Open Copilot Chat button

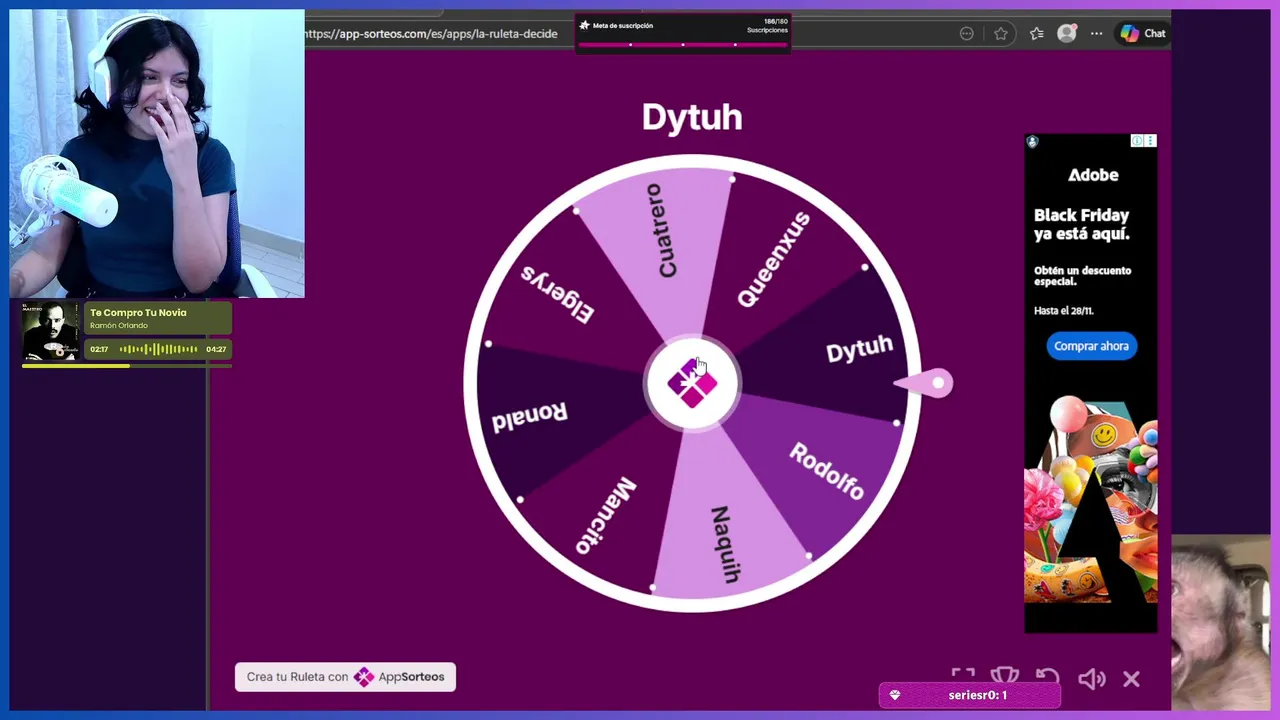(1142, 33)
